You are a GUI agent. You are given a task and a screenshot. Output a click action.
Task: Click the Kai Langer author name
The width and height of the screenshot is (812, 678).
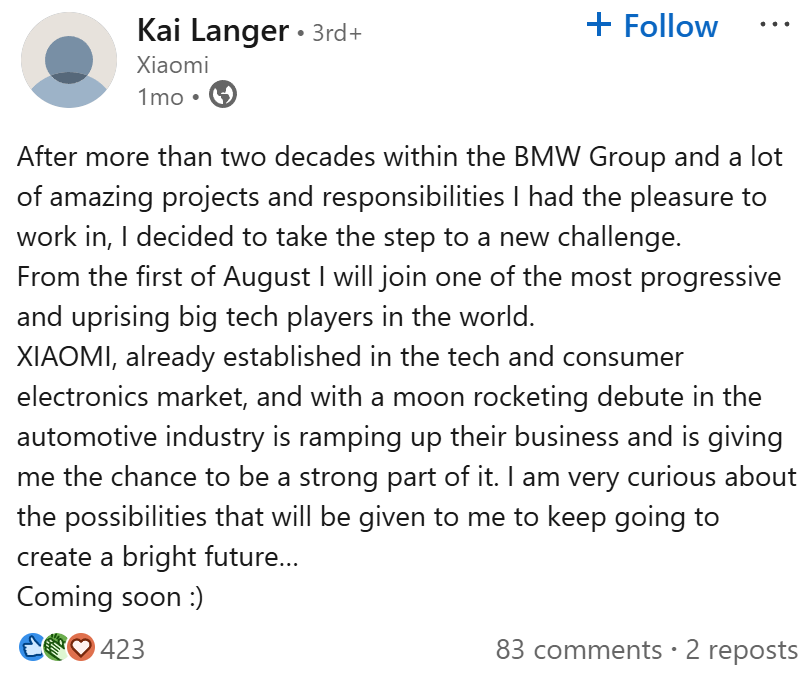coord(212,30)
